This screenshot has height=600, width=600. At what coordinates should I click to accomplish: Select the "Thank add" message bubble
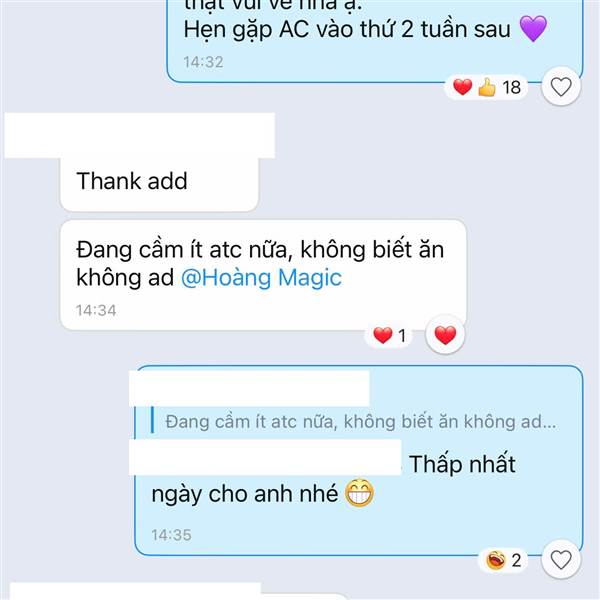coord(159,184)
